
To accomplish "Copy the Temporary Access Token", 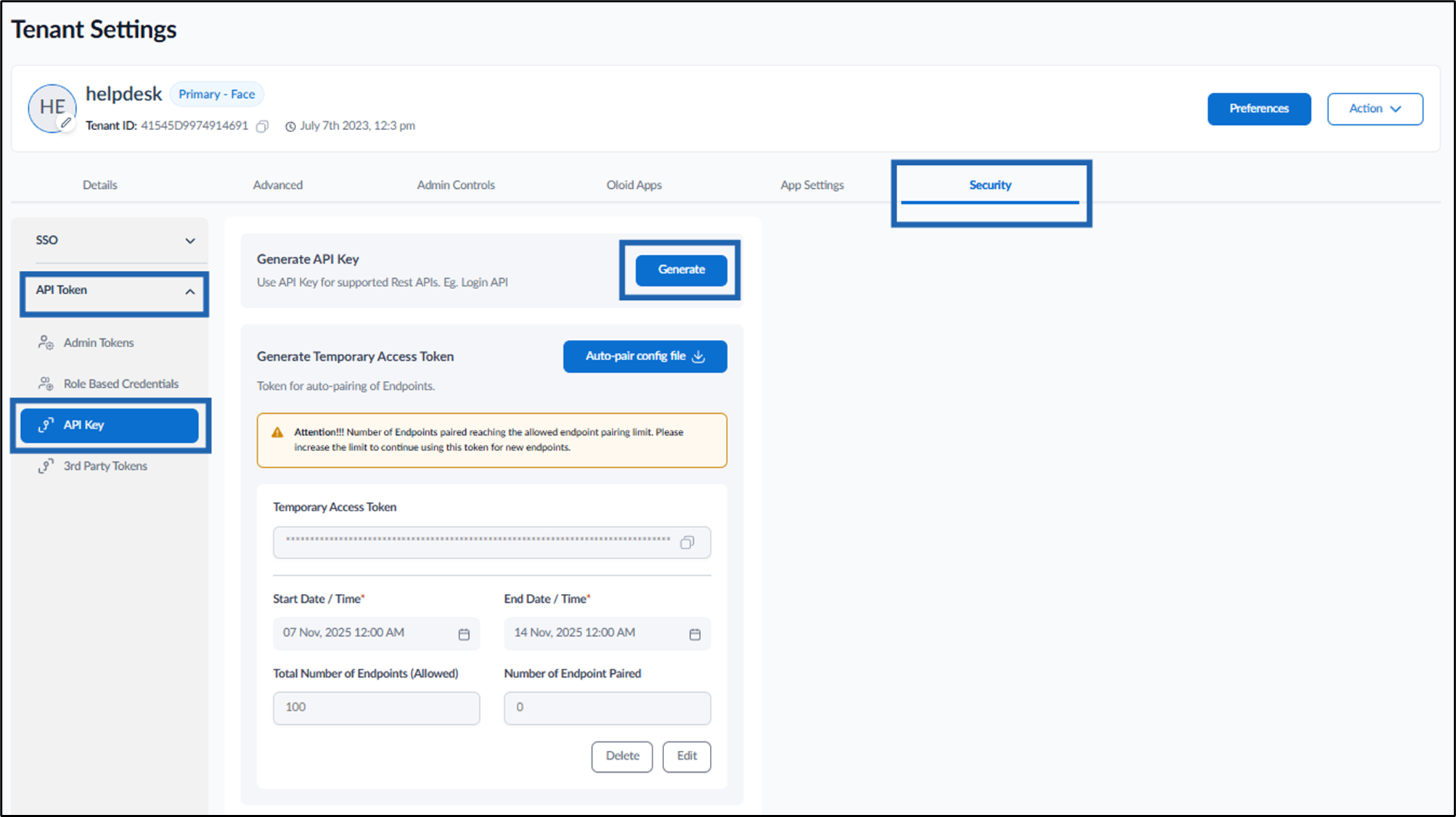I will (x=687, y=542).
